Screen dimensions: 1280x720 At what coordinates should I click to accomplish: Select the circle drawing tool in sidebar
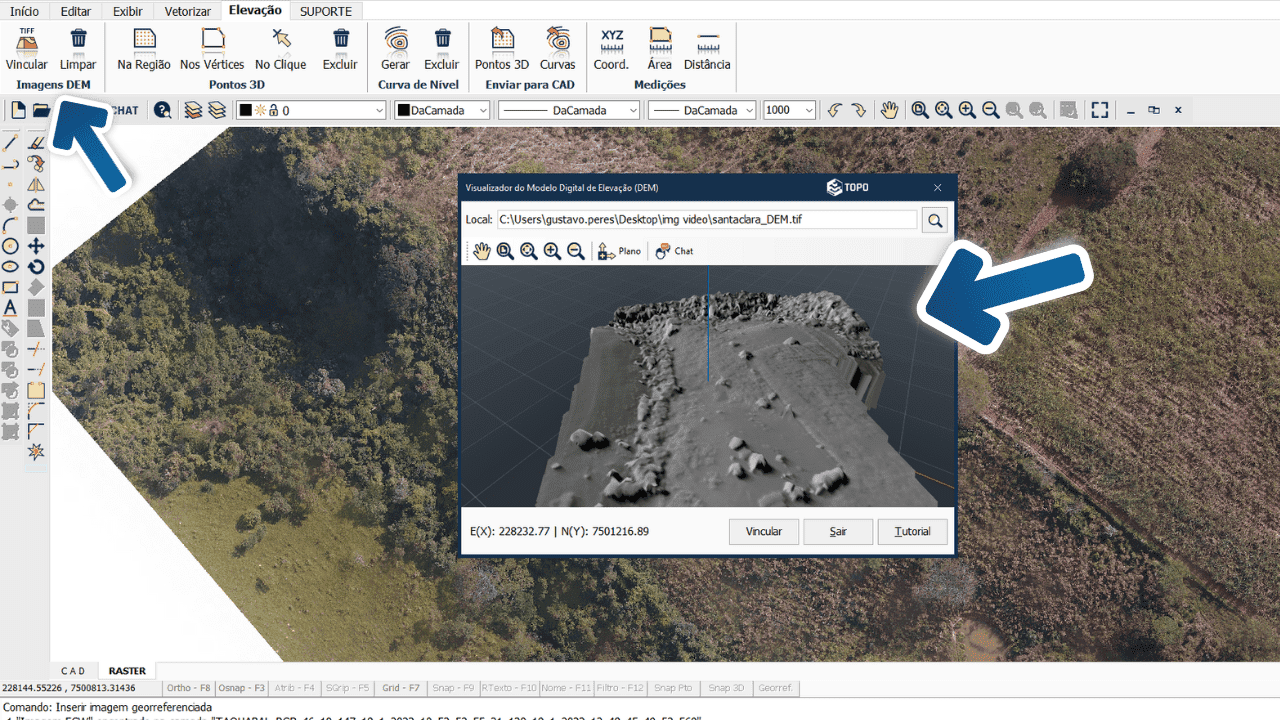(x=10, y=246)
